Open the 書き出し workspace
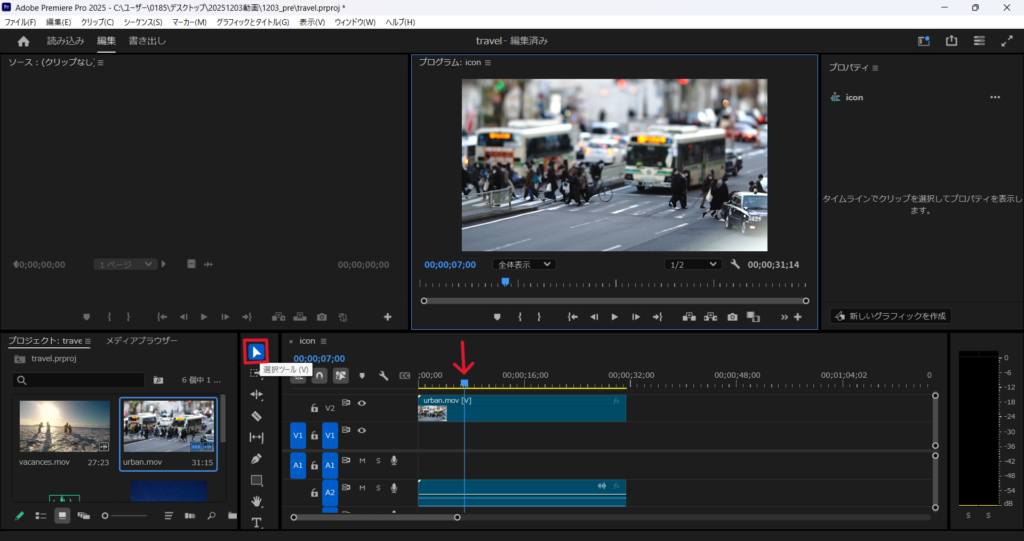 pos(147,41)
